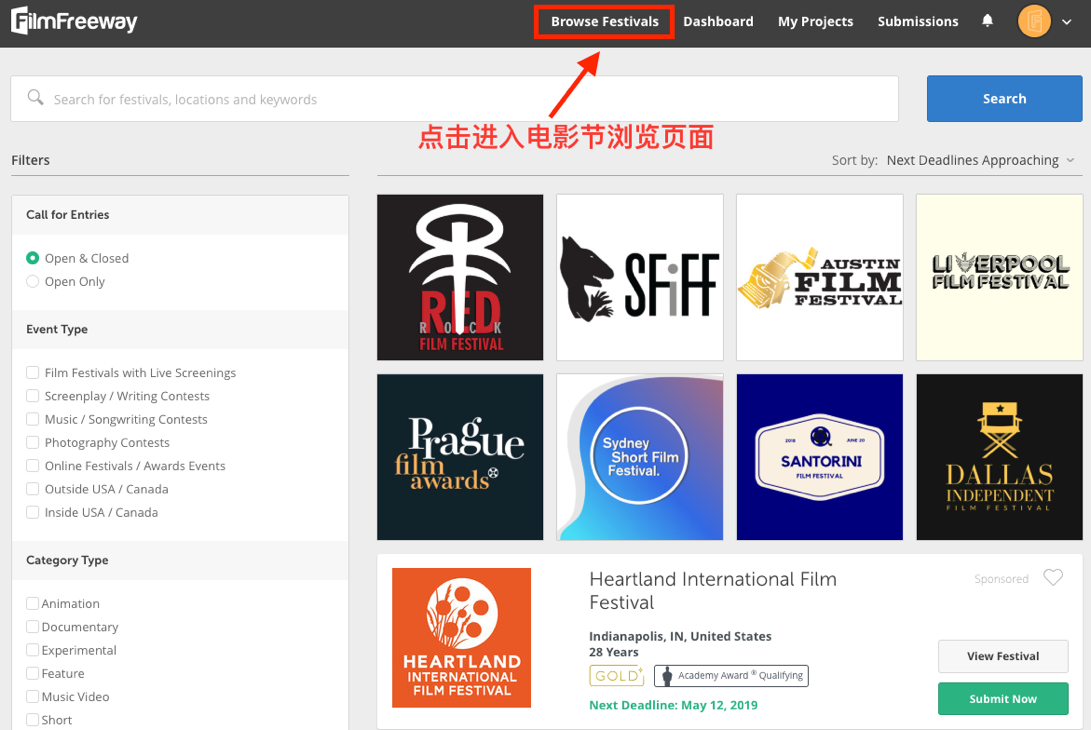
Task: Open Heartland International Film Festival title
Action: pos(712,591)
